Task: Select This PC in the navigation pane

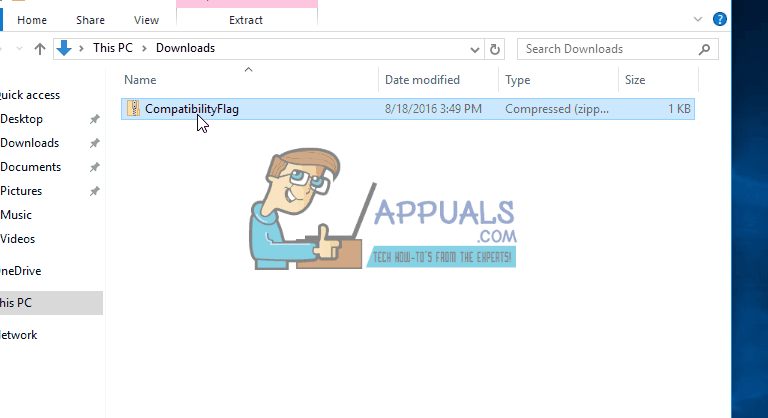Action: pyautogui.click(x=51, y=303)
